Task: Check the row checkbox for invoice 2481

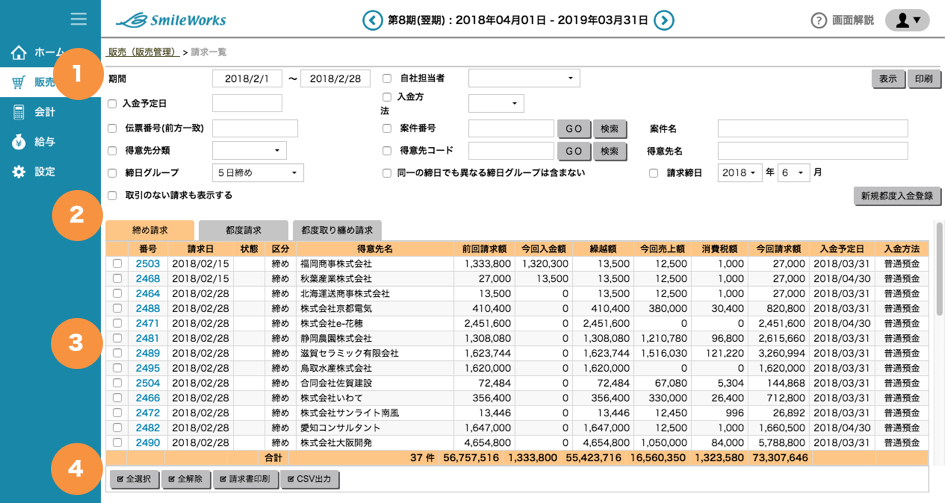Action: pos(118,338)
